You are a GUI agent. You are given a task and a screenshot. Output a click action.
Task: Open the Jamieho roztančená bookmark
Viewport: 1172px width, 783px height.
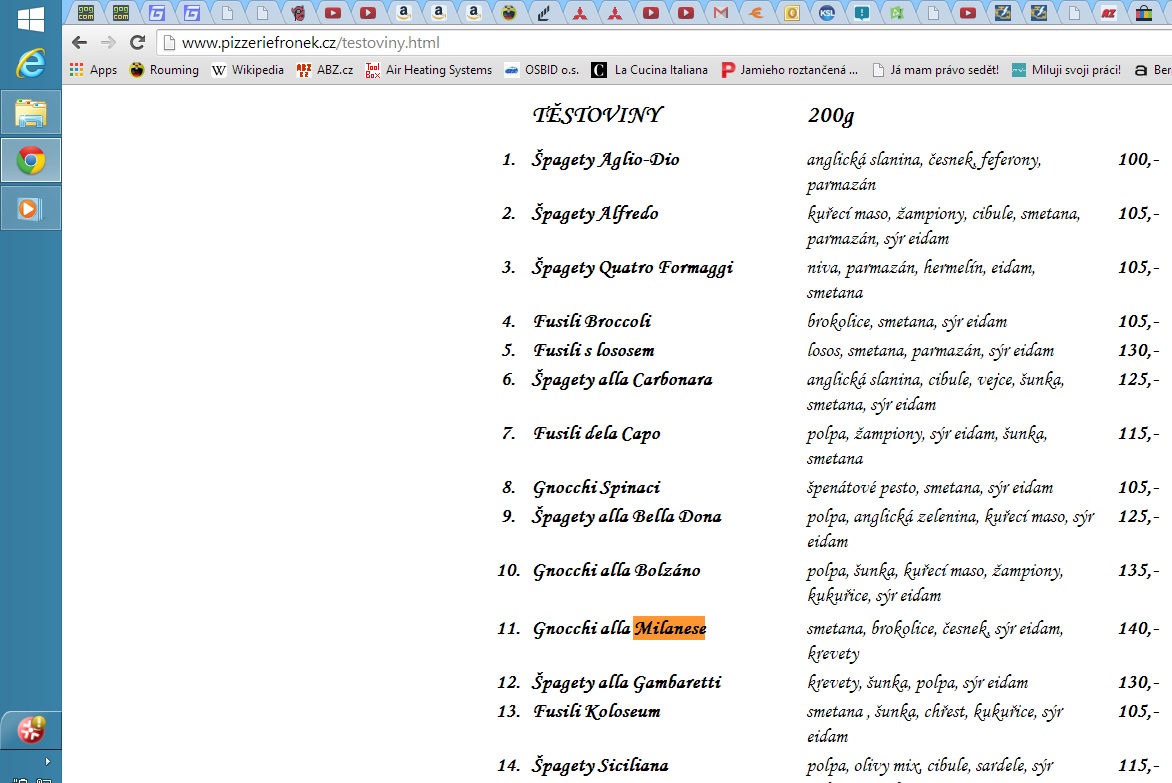point(789,69)
